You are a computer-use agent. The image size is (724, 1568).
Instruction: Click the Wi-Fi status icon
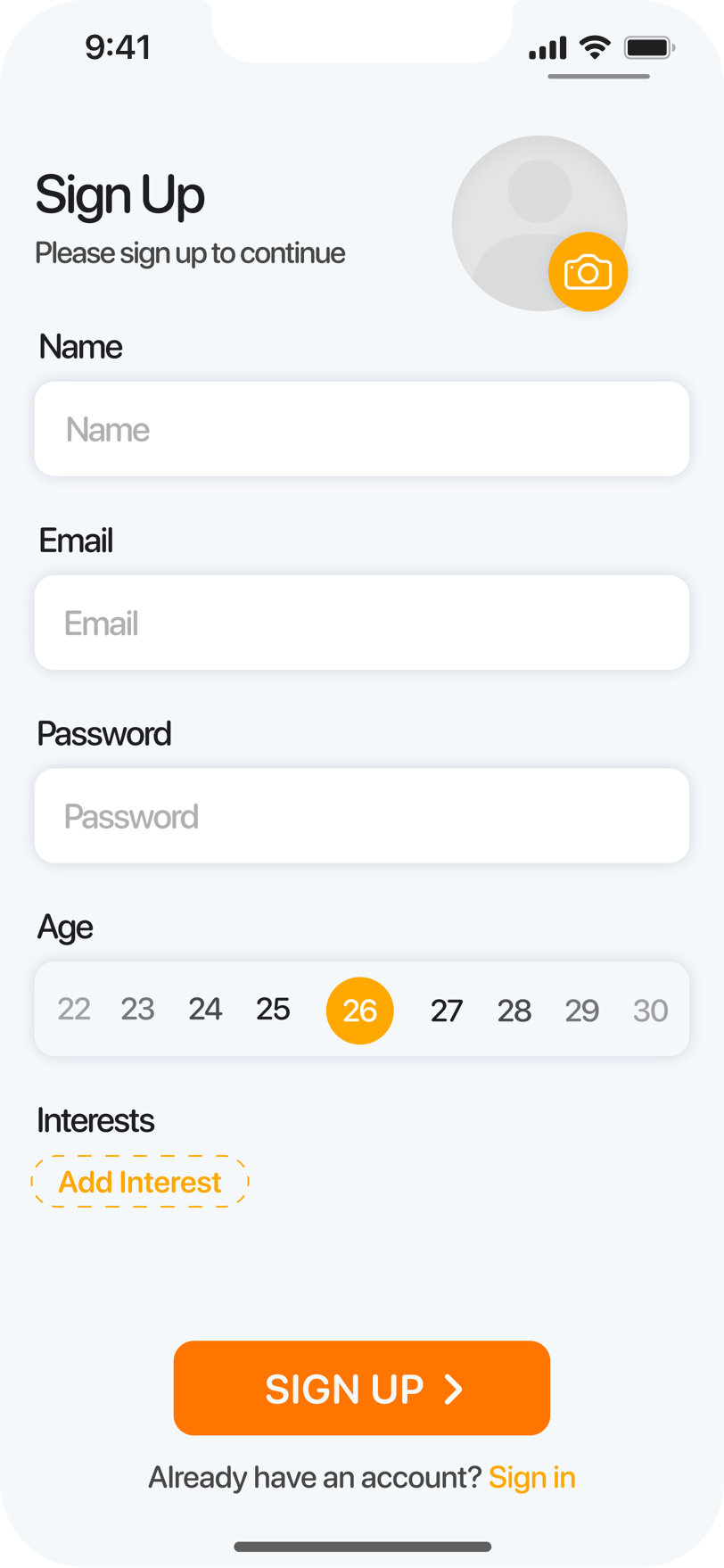(x=594, y=47)
